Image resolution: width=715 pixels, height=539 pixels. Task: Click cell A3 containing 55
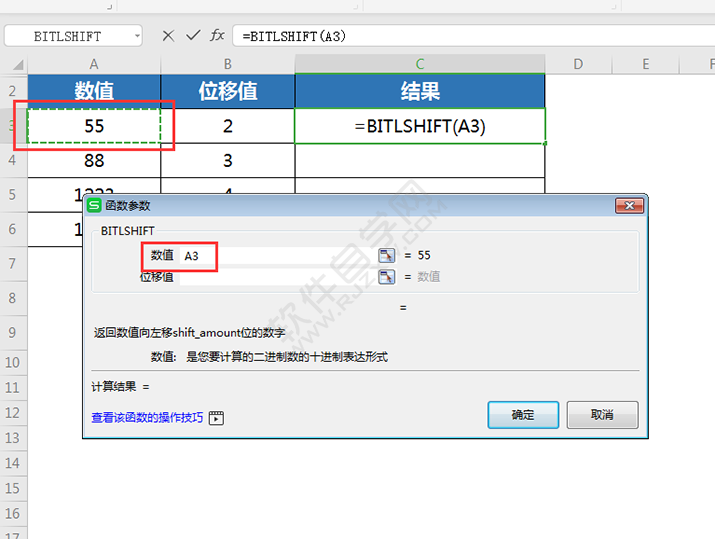94,126
